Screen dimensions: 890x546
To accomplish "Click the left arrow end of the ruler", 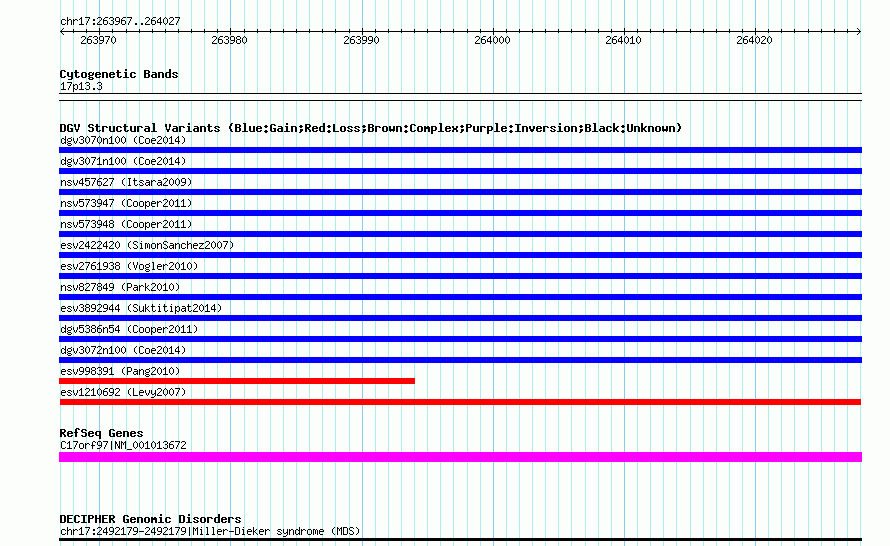I will pyautogui.click(x=62, y=32).
